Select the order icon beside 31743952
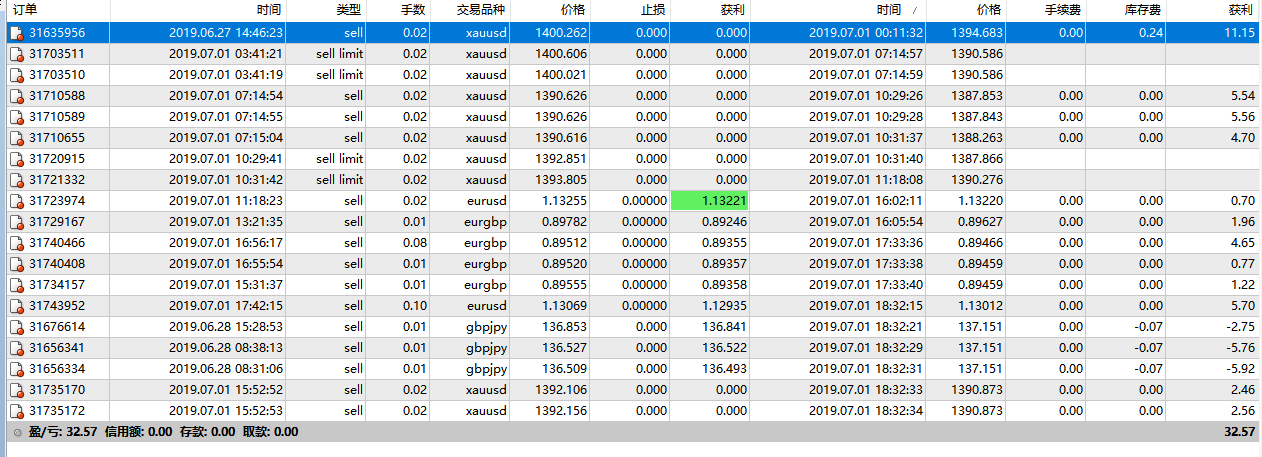The image size is (1262, 457). pyautogui.click(x=16, y=306)
